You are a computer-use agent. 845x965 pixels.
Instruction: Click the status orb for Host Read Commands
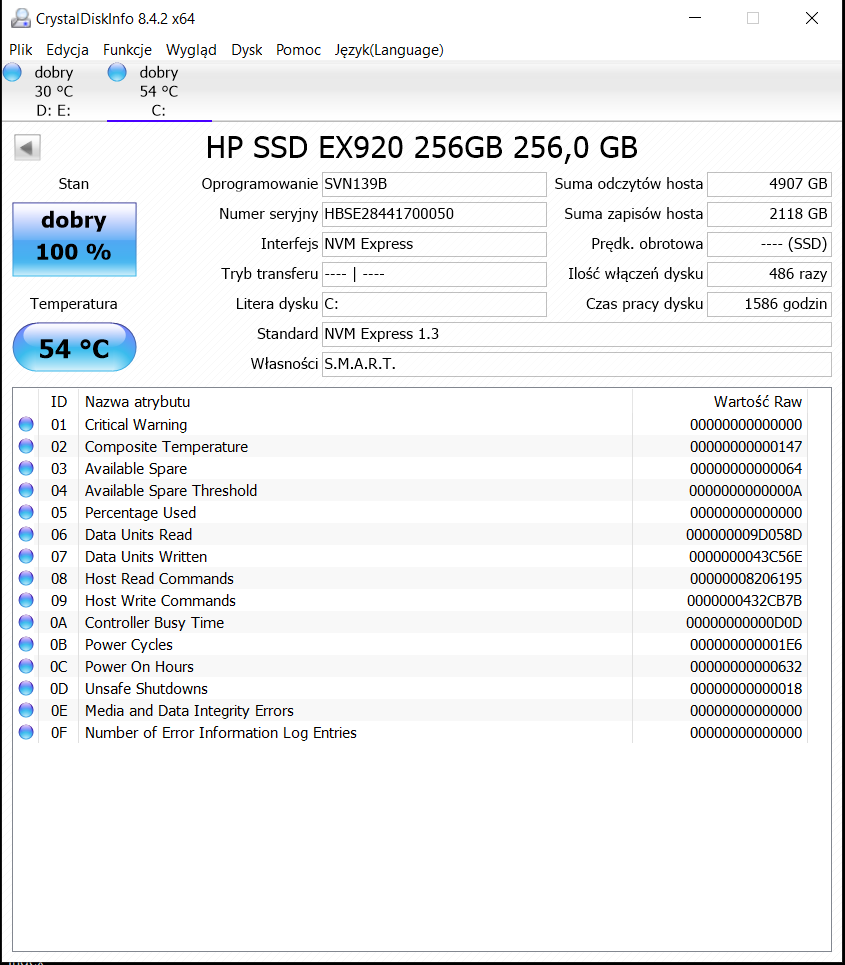click(x=26, y=579)
